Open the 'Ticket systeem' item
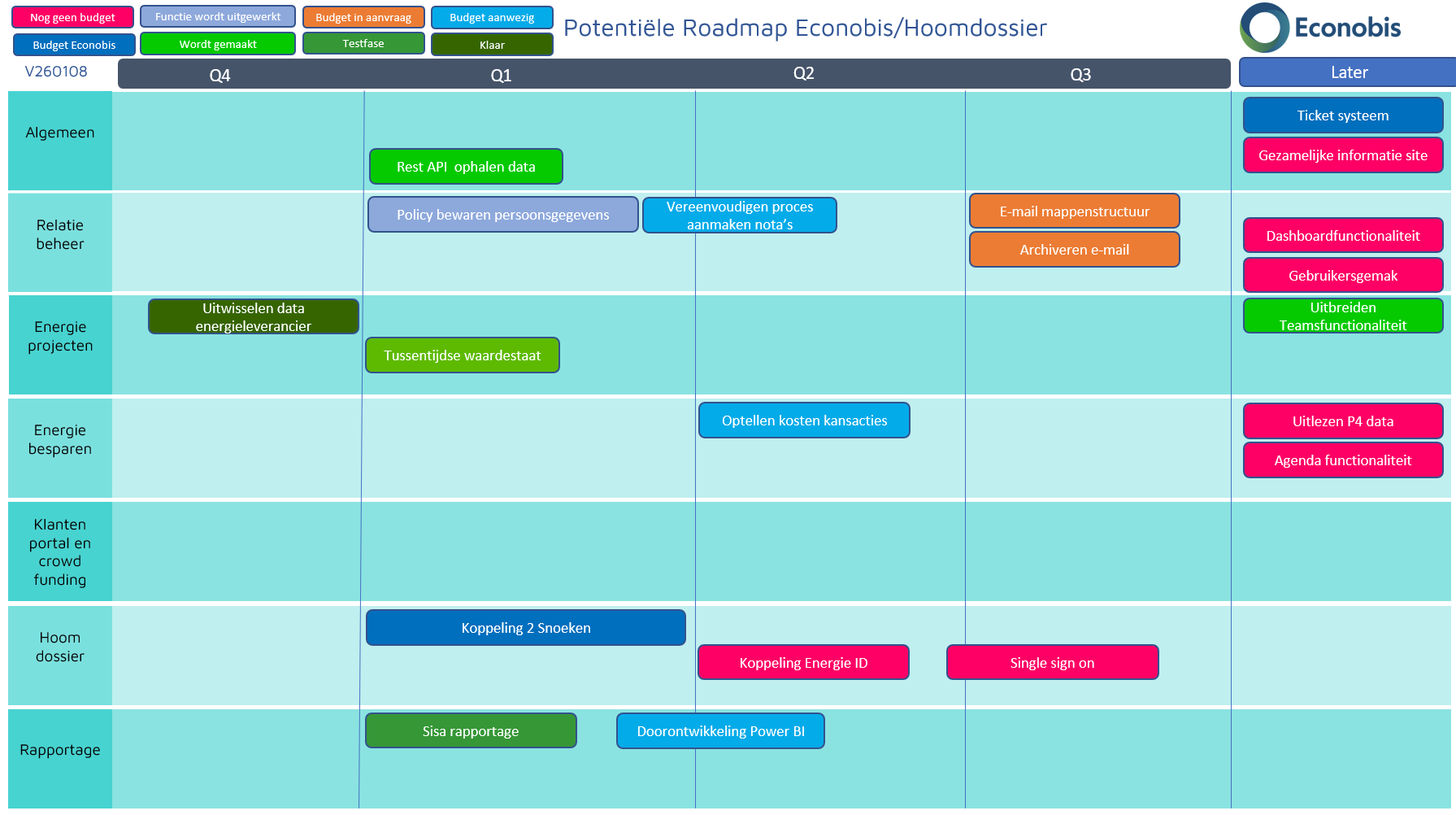 click(x=1342, y=115)
